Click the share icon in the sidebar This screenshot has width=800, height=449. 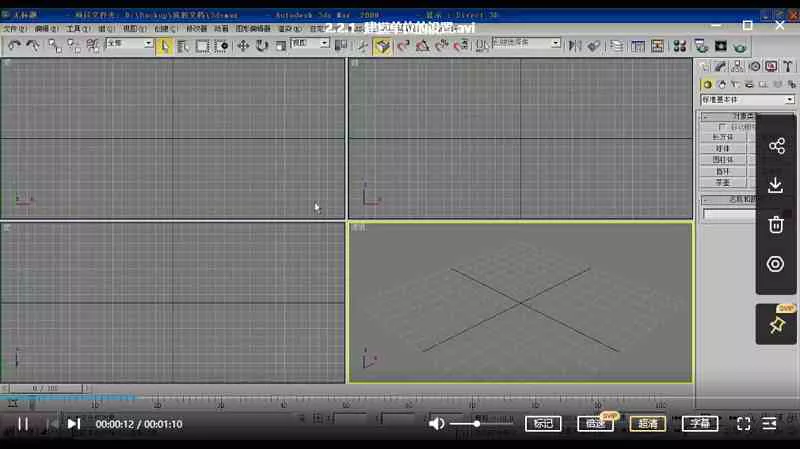pyautogui.click(x=775, y=147)
